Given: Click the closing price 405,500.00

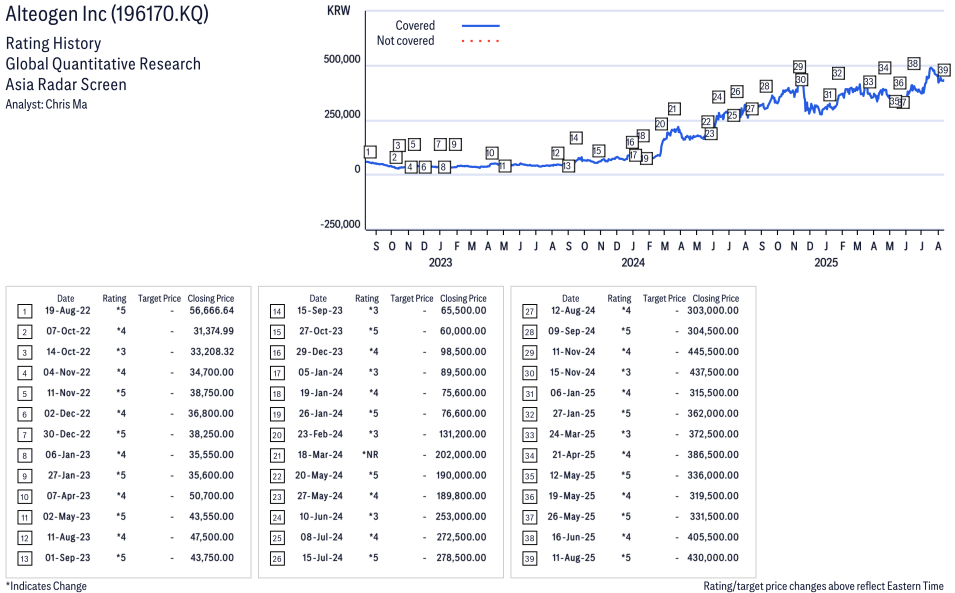Looking at the screenshot, I should click(713, 538).
